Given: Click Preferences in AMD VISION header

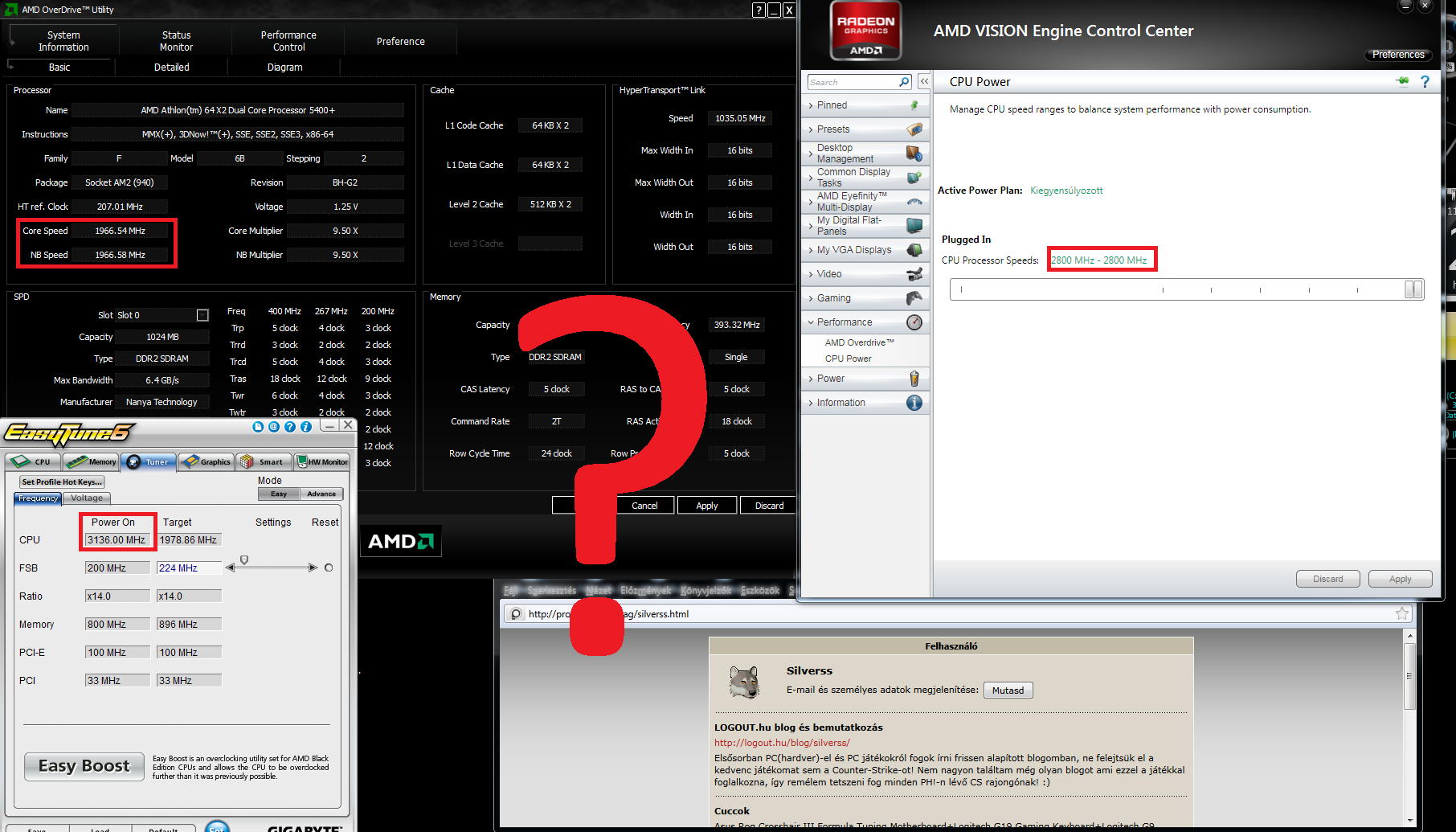Looking at the screenshot, I should 1398,55.
